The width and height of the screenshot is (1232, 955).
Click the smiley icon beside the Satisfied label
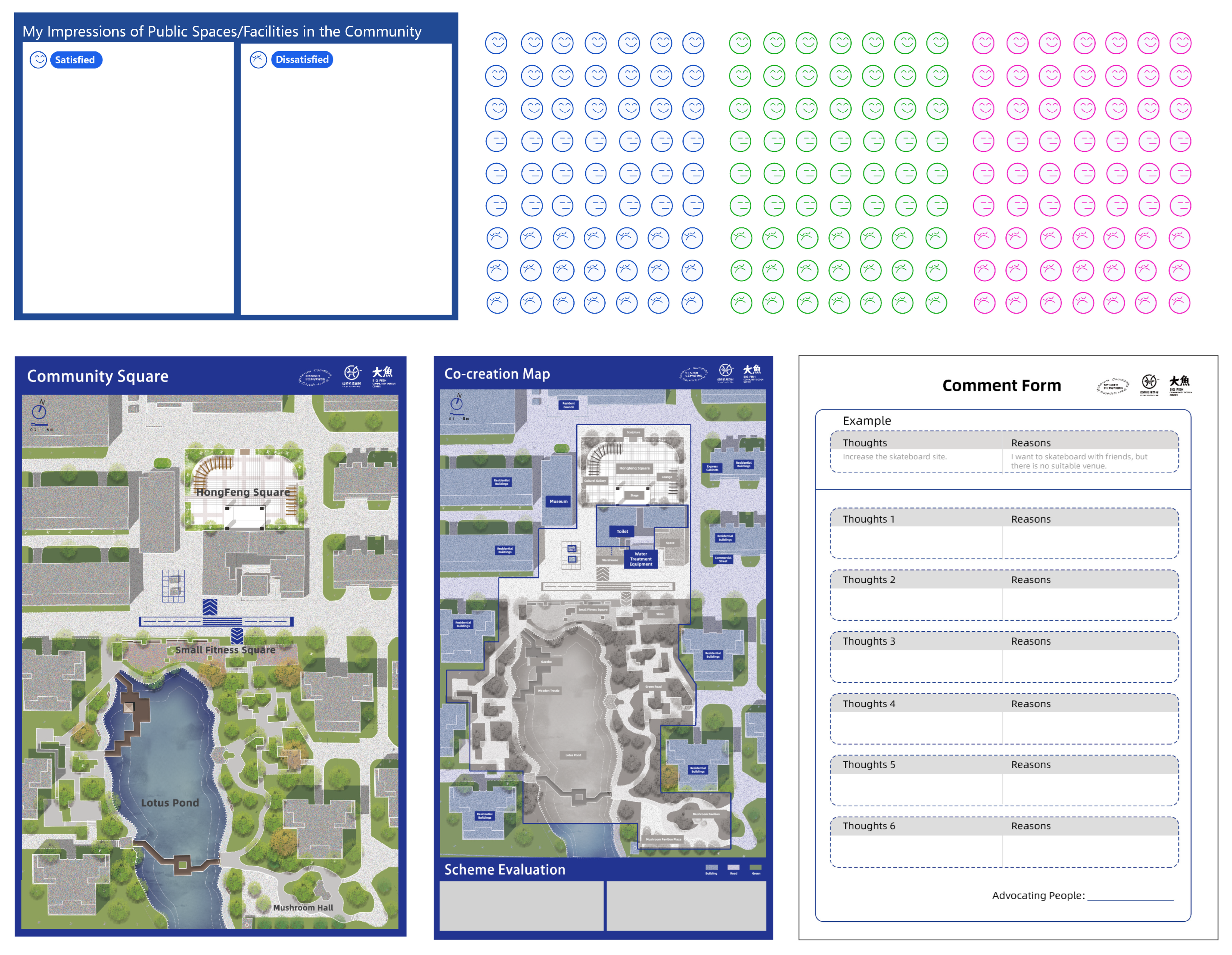coord(38,60)
